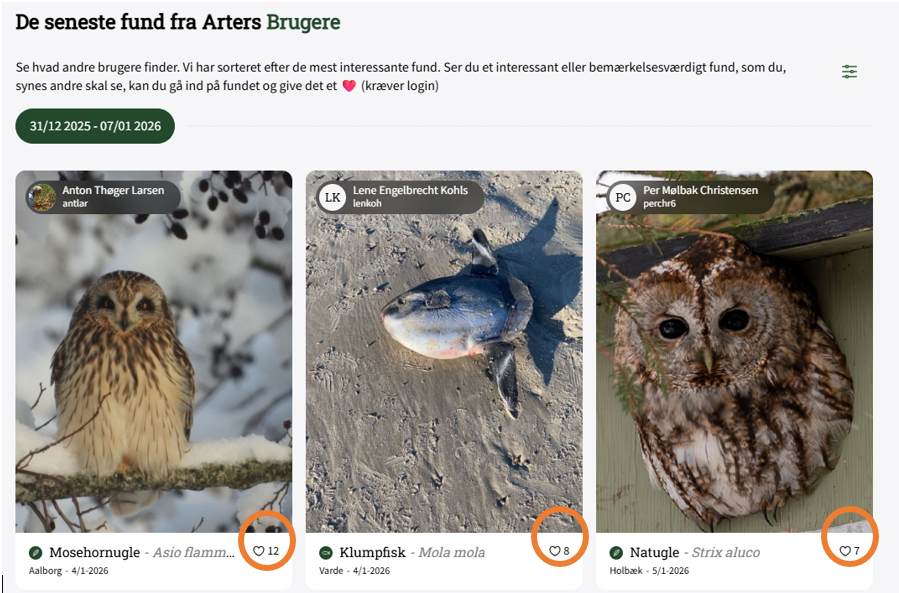Click the green bird icon beside Mosehornugle
This screenshot has height=593, width=899.
[x=36, y=553]
